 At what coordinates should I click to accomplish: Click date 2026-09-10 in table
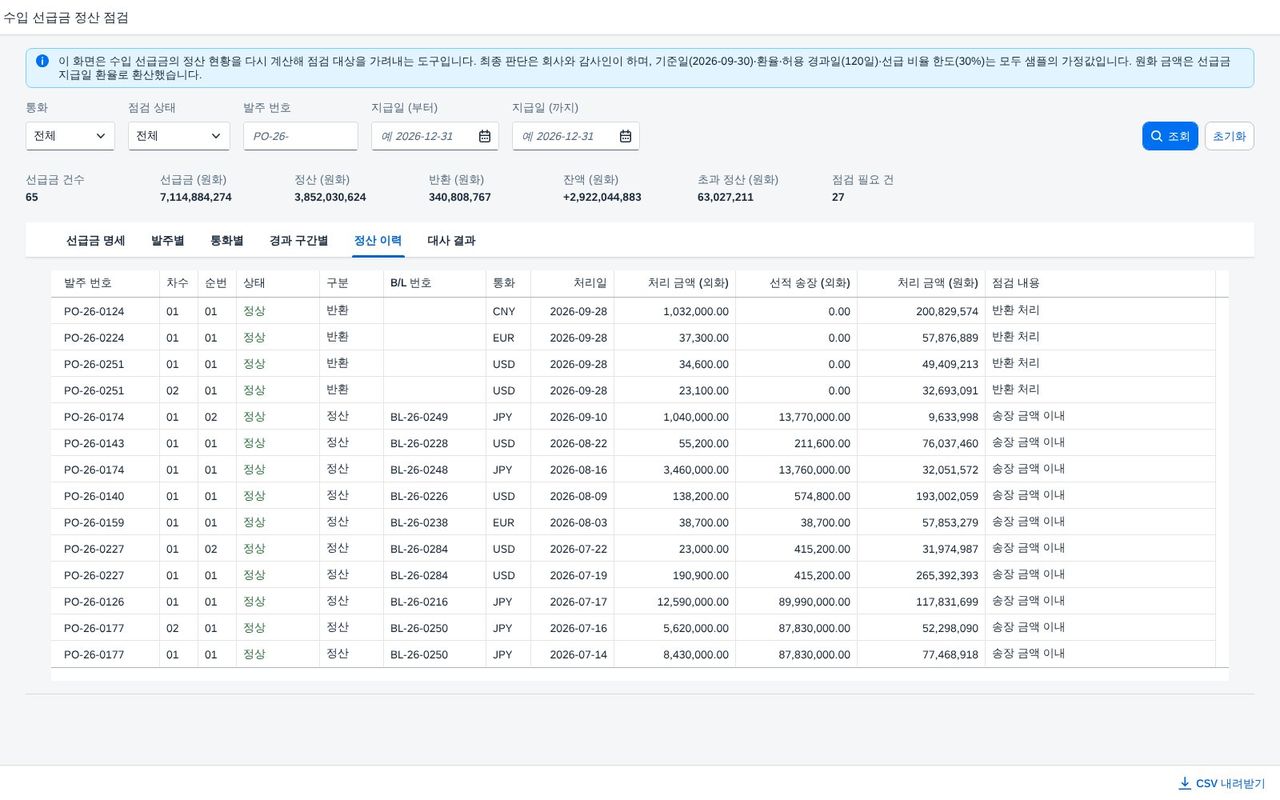[x=578, y=417]
